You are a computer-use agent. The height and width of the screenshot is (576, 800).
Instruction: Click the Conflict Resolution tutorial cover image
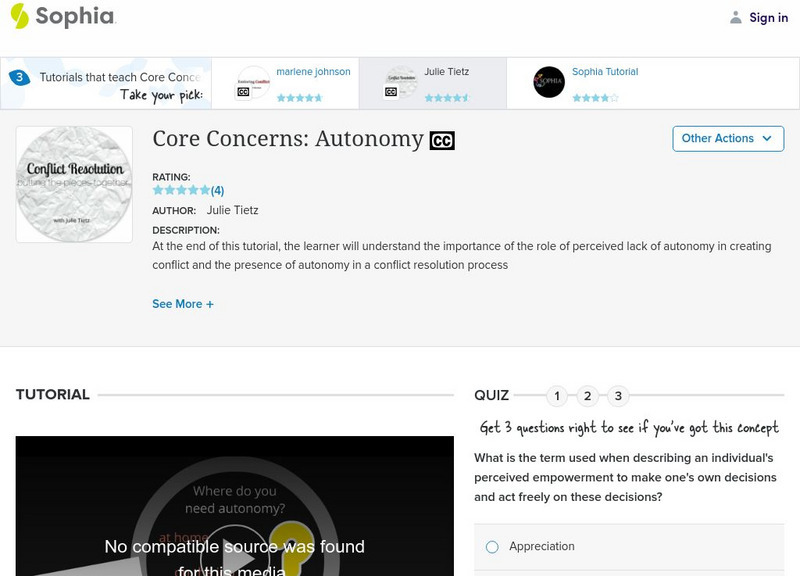click(x=74, y=184)
